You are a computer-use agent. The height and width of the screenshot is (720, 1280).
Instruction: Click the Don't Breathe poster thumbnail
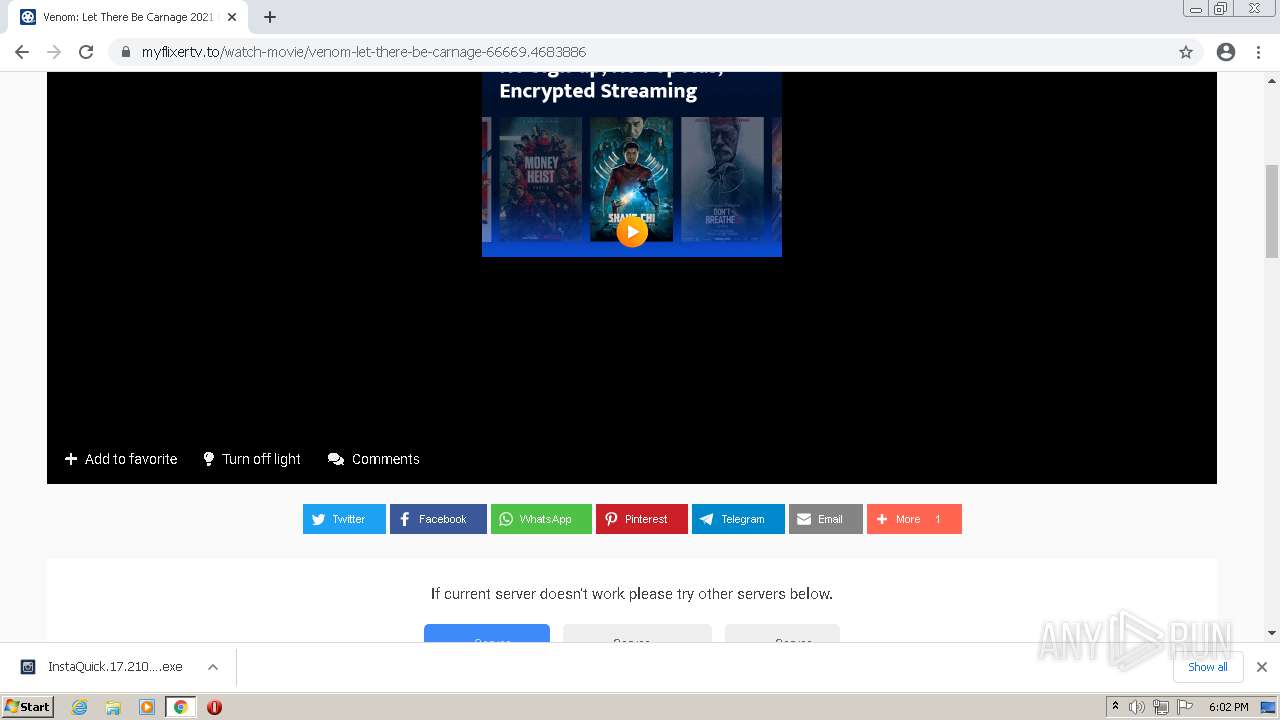point(722,179)
